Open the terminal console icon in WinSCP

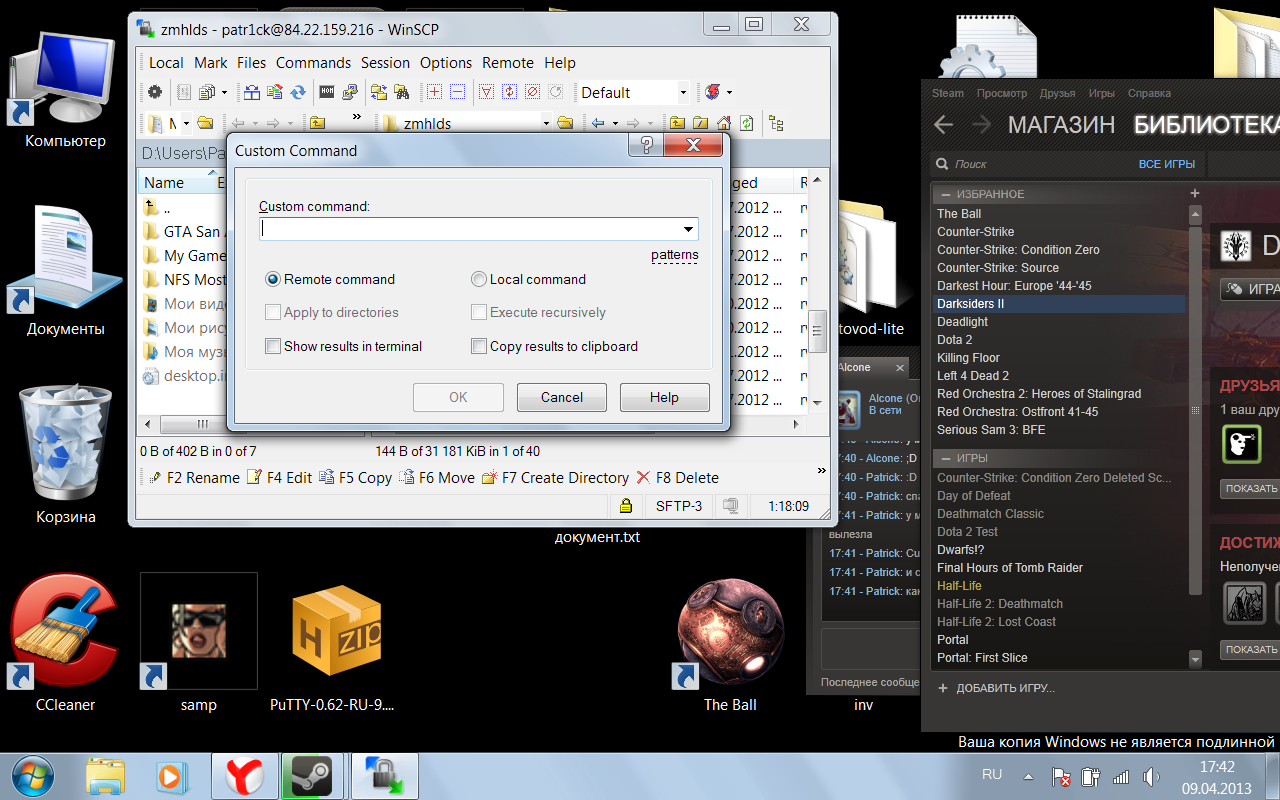coord(327,92)
